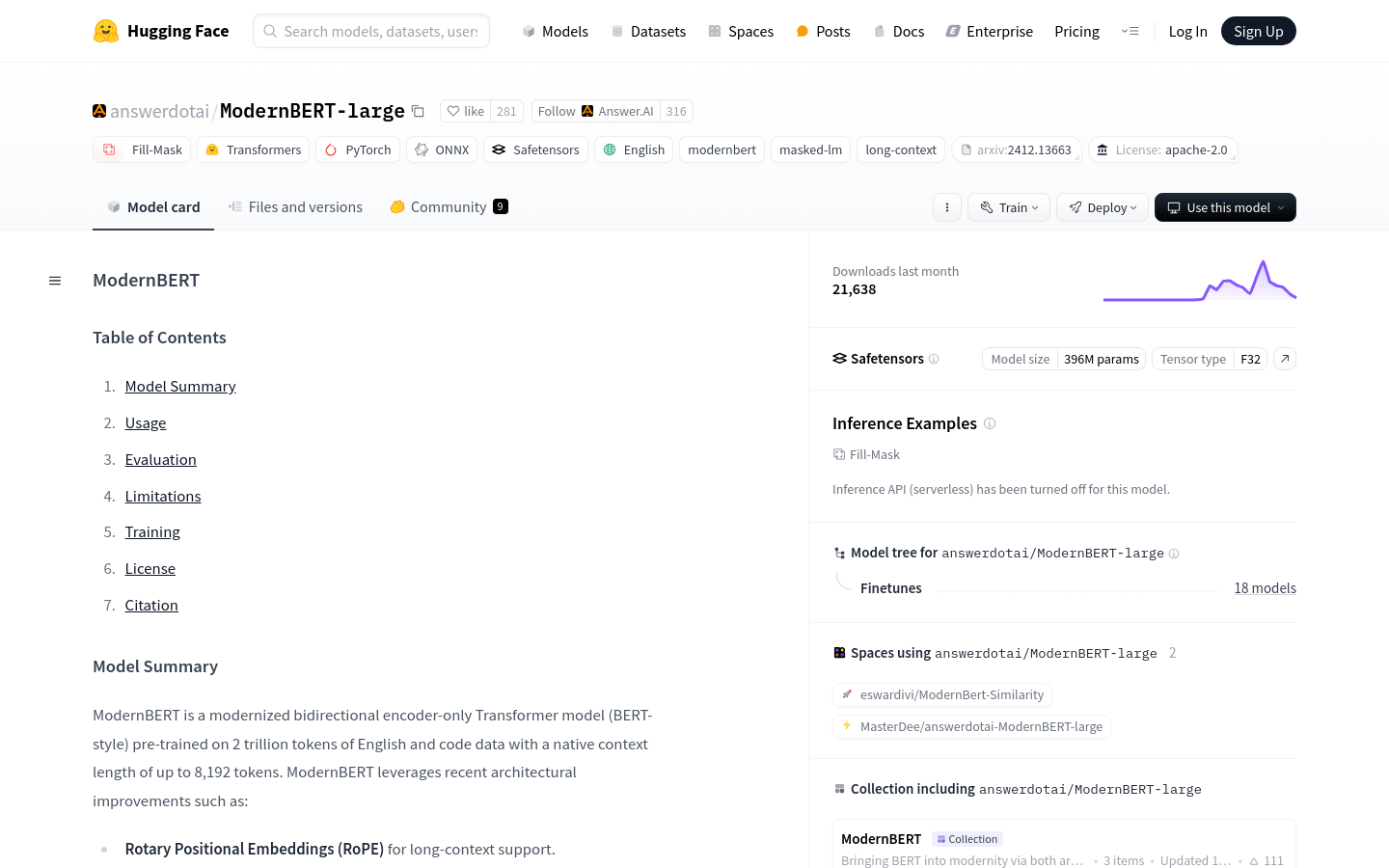Like the ModernBERT-large model
The image size is (1389, 868).
pos(466,111)
